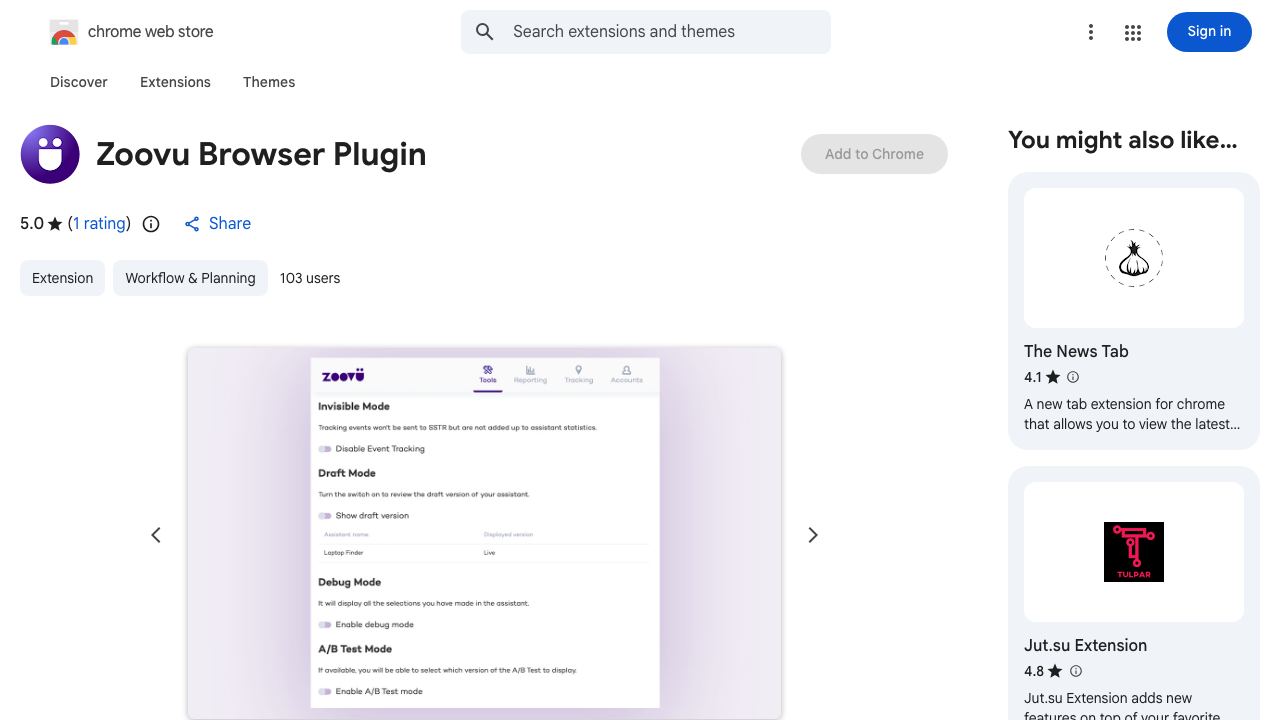The height and width of the screenshot is (720, 1280).
Task: Open the three-dot more options menu
Action: tap(1091, 32)
